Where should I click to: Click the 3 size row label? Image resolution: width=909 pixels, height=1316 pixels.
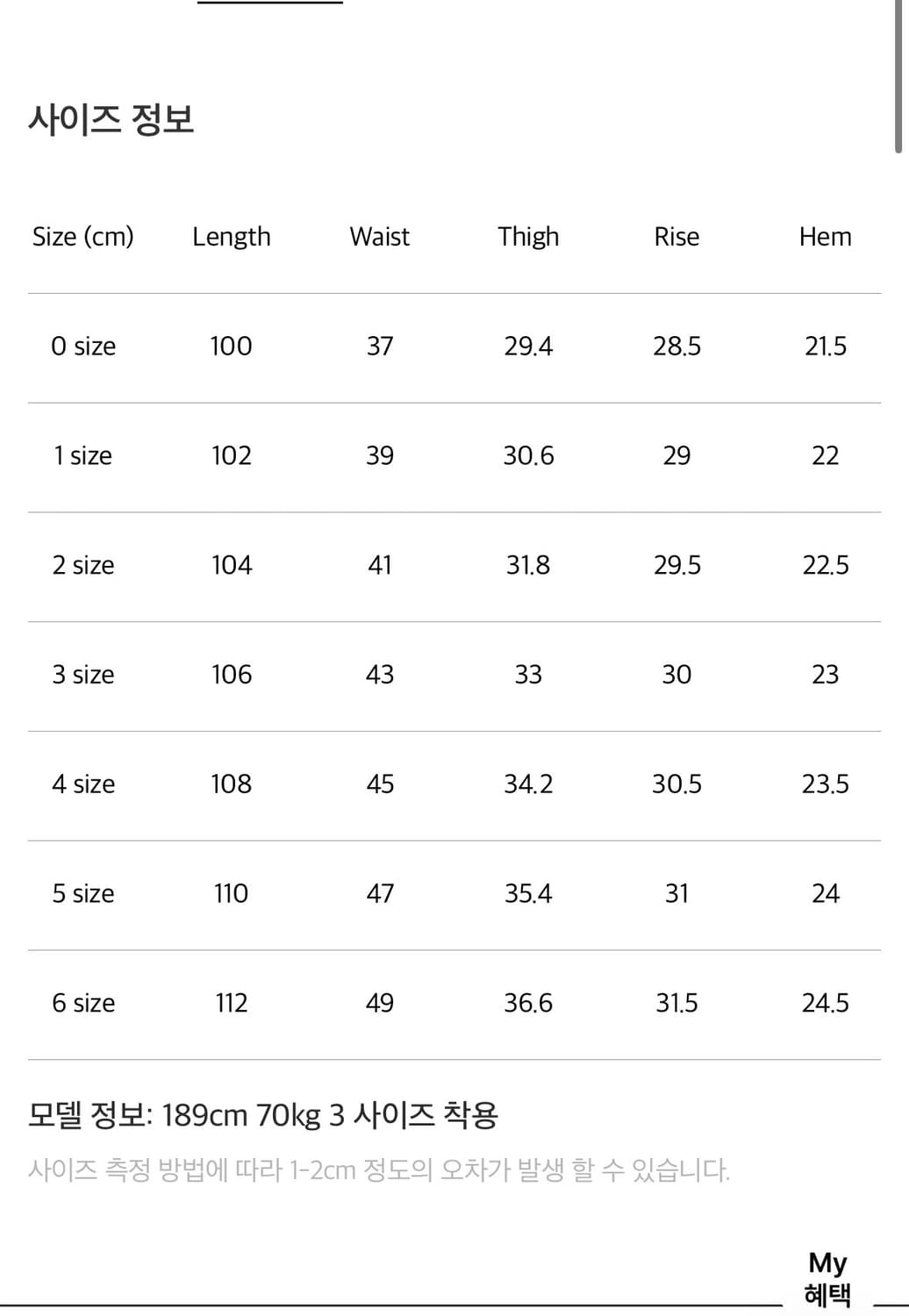tap(83, 675)
